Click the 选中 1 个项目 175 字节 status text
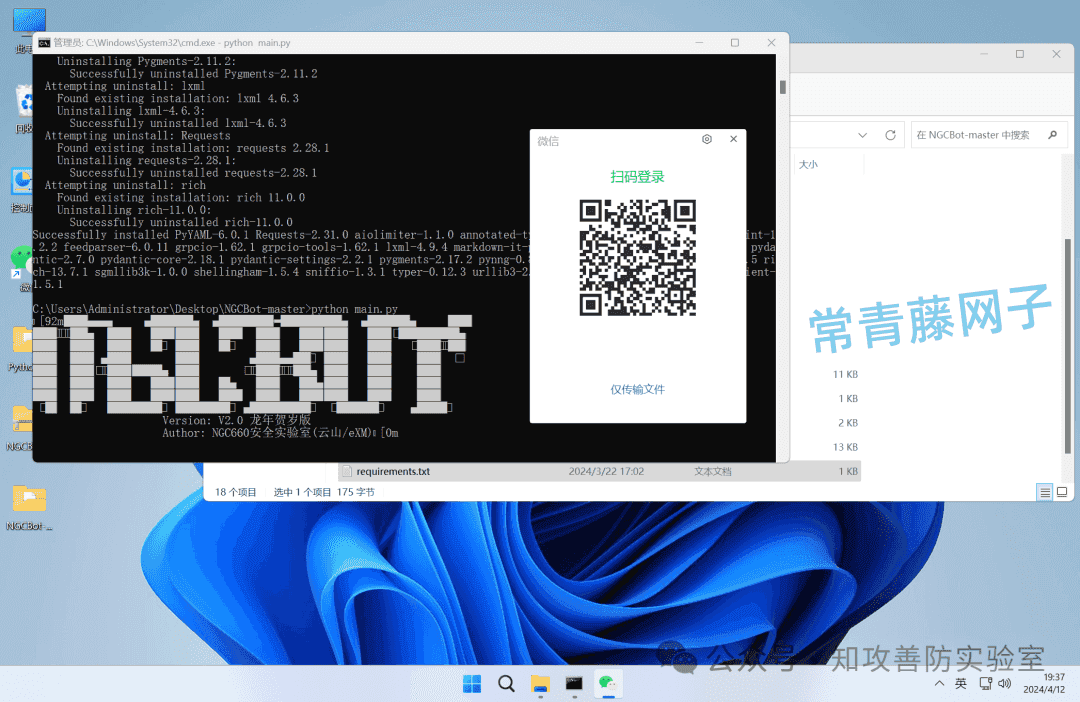 click(324, 493)
